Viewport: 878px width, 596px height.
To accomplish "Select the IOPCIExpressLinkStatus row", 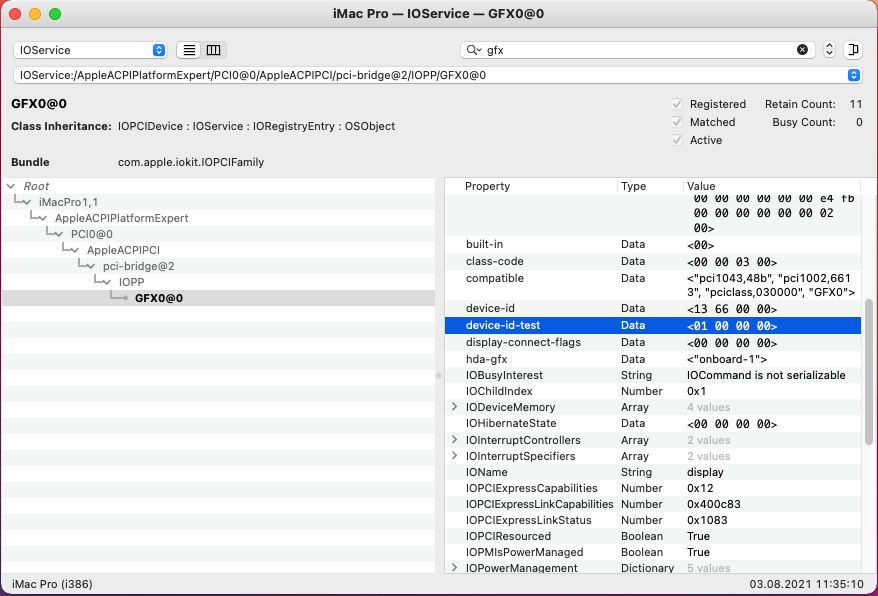I will (x=653, y=520).
